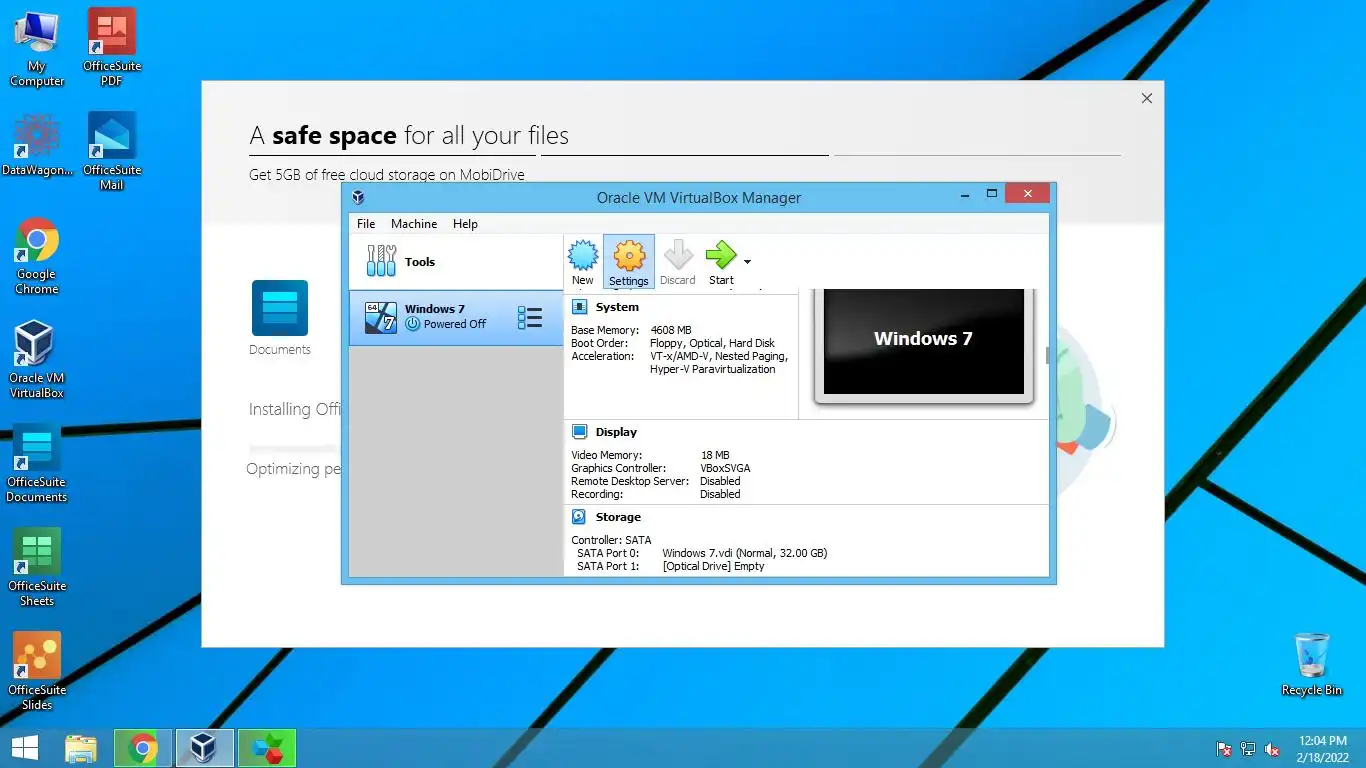Click '[Optical Drive] Empty' text
This screenshot has height=768, width=1366.
coord(713,566)
